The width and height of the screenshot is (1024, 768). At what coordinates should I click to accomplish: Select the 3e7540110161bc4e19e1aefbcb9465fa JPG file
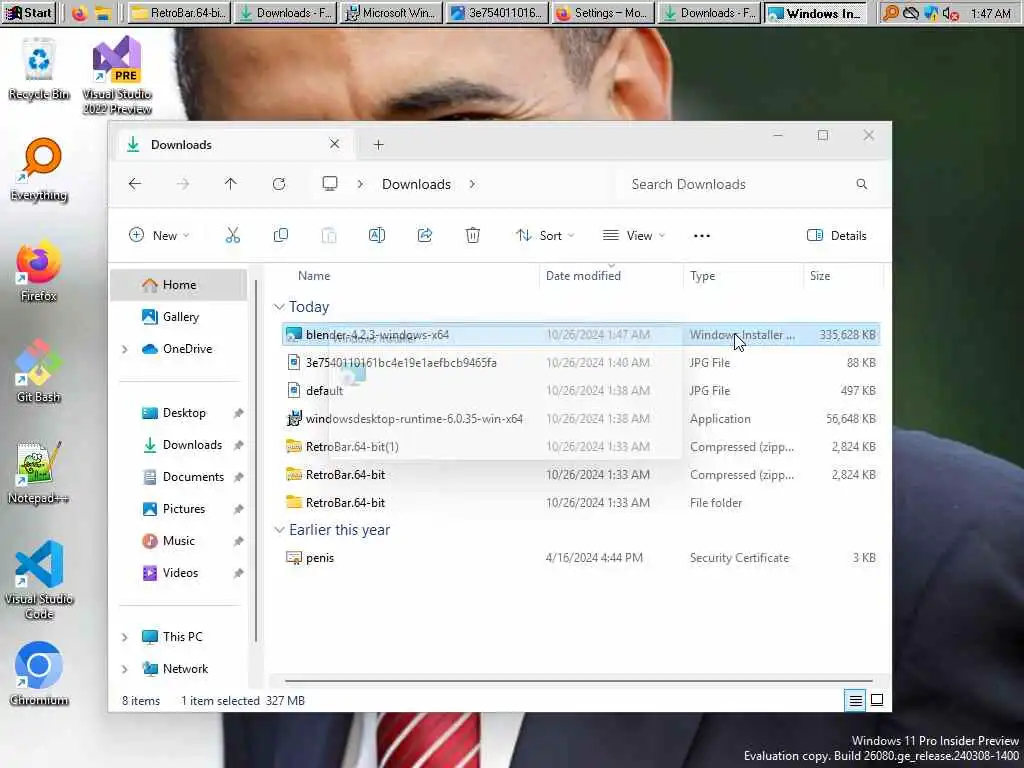click(581, 362)
